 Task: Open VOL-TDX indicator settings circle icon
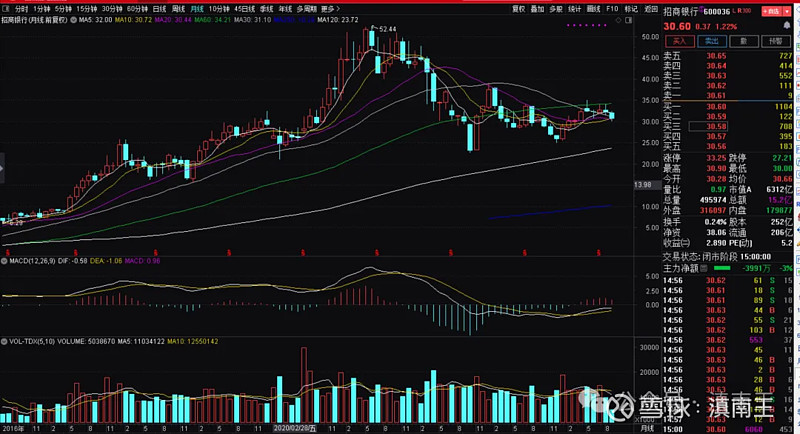pyautogui.click(x=4, y=341)
